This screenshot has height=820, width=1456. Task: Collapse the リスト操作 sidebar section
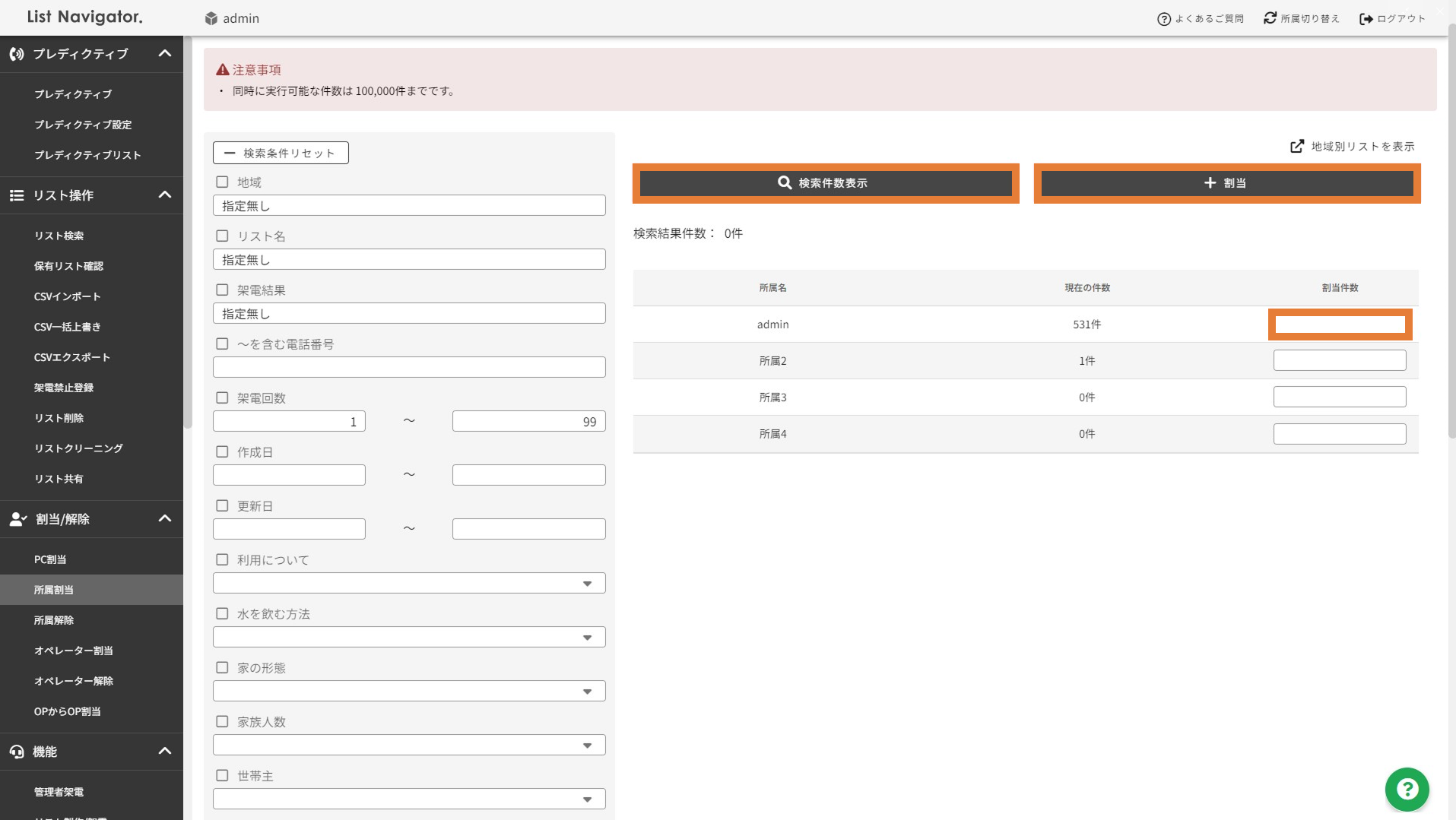[x=164, y=195]
